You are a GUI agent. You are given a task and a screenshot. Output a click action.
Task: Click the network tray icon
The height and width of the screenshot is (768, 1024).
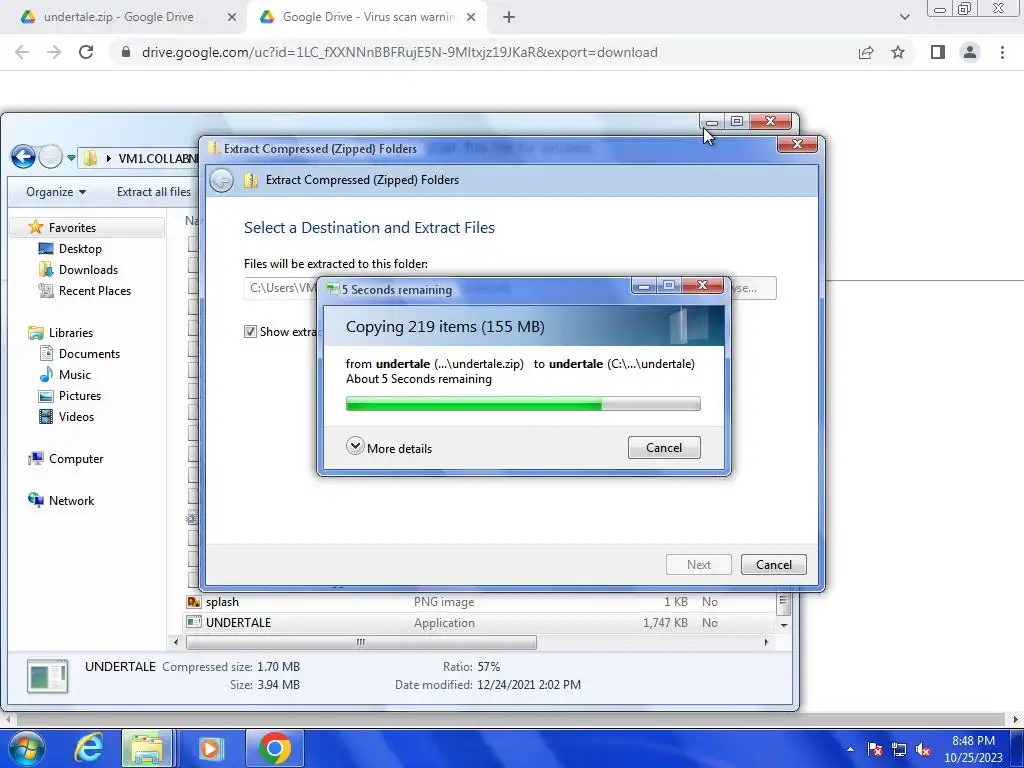tap(899, 749)
